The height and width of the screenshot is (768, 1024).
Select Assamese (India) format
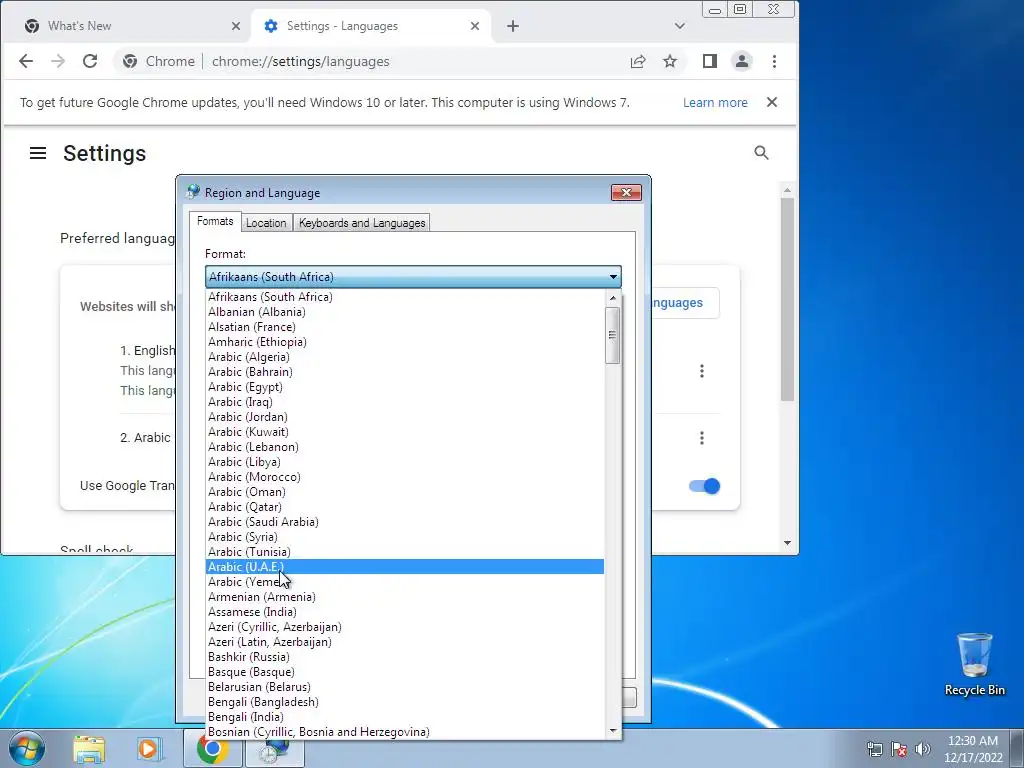pyautogui.click(x=405, y=612)
